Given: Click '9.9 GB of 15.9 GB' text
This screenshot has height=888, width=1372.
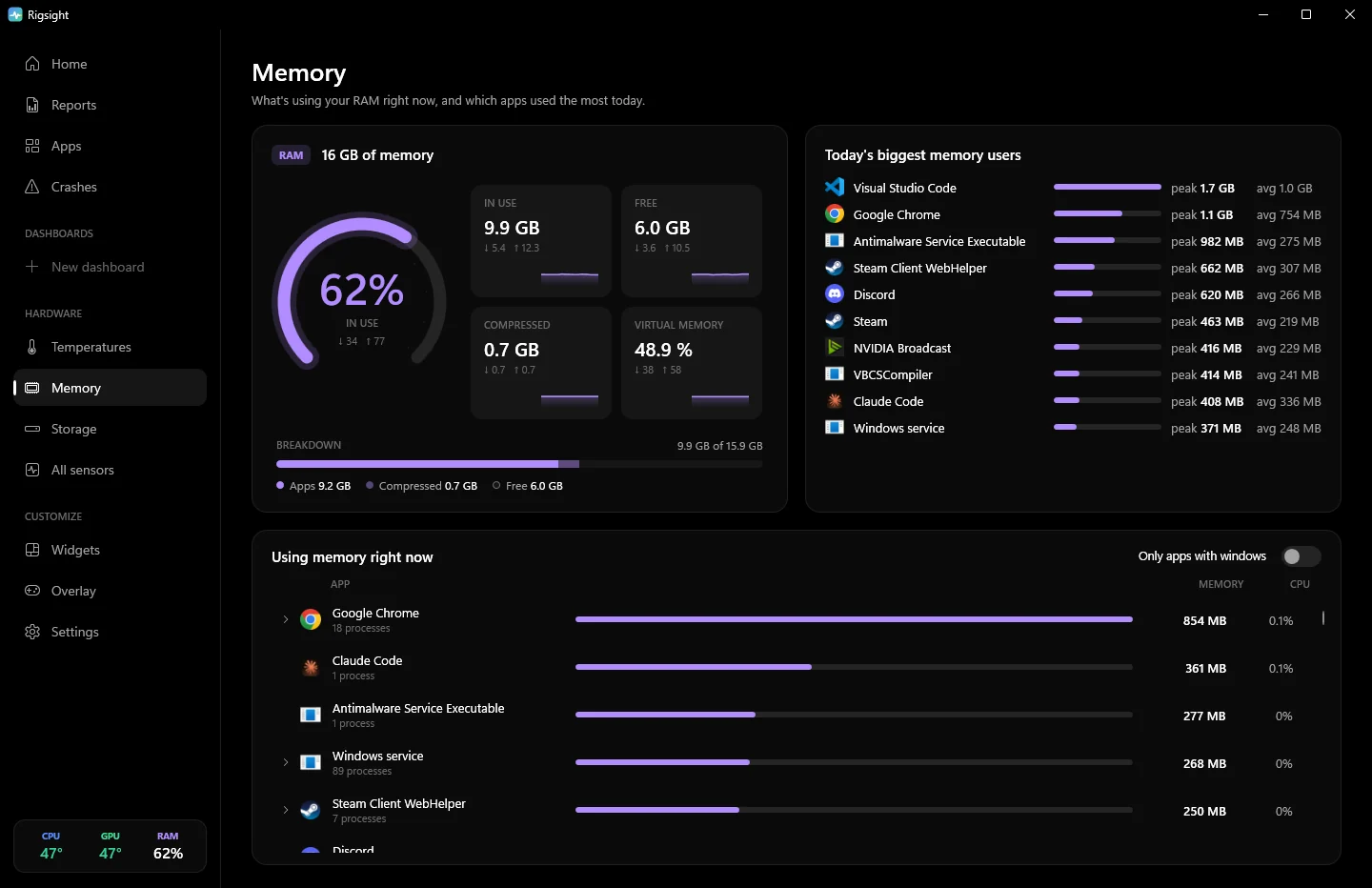Looking at the screenshot, I should coord(719,446).
